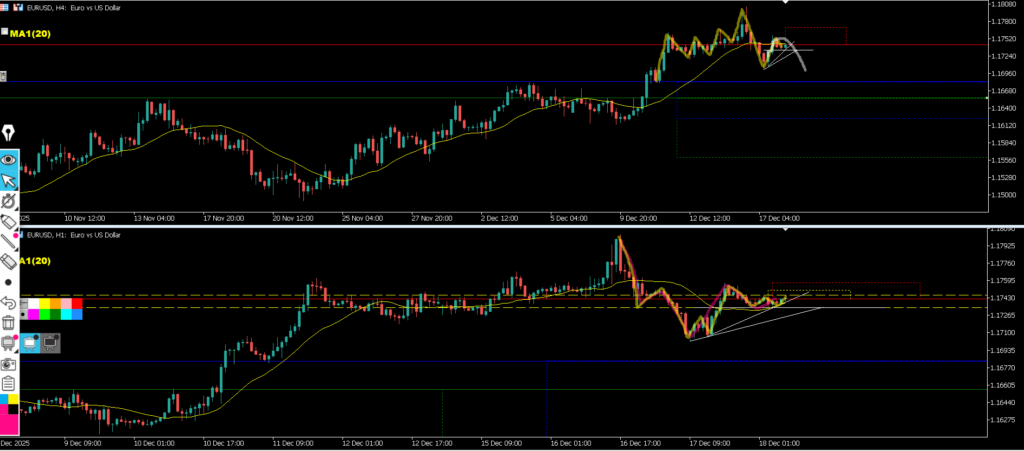Click the 18 Dec 01:00 time label
Image resolution: width=1024 pixels, height=451 pixels.
point(779,443)
